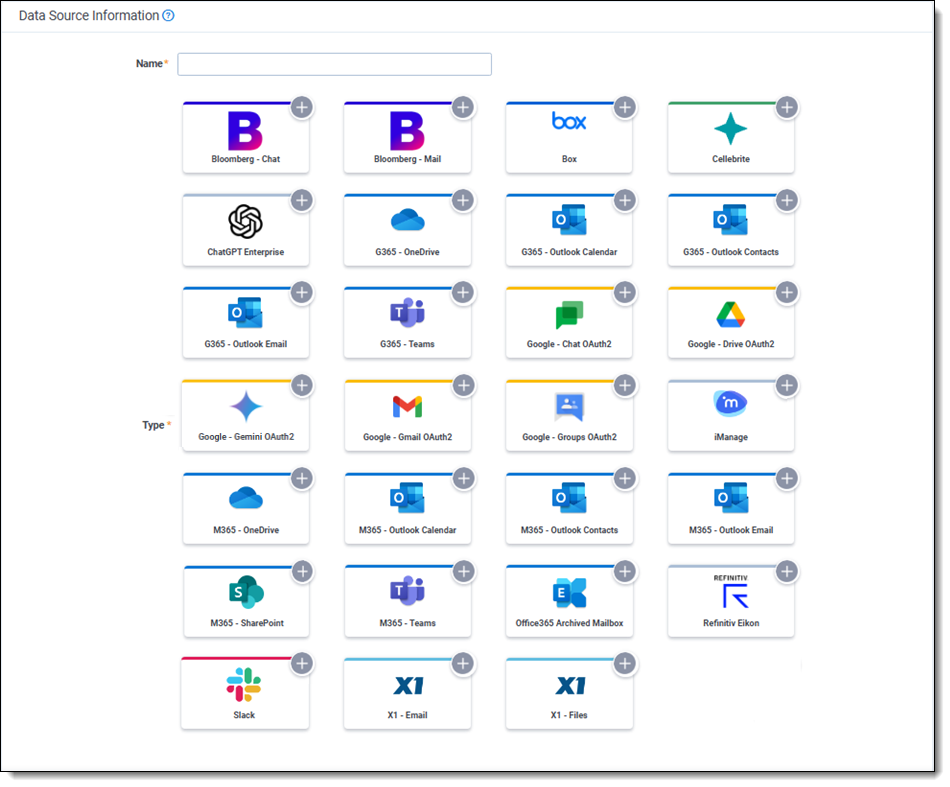
Task: Click the "Slack" card label
Action: click(x=244, y=715)
